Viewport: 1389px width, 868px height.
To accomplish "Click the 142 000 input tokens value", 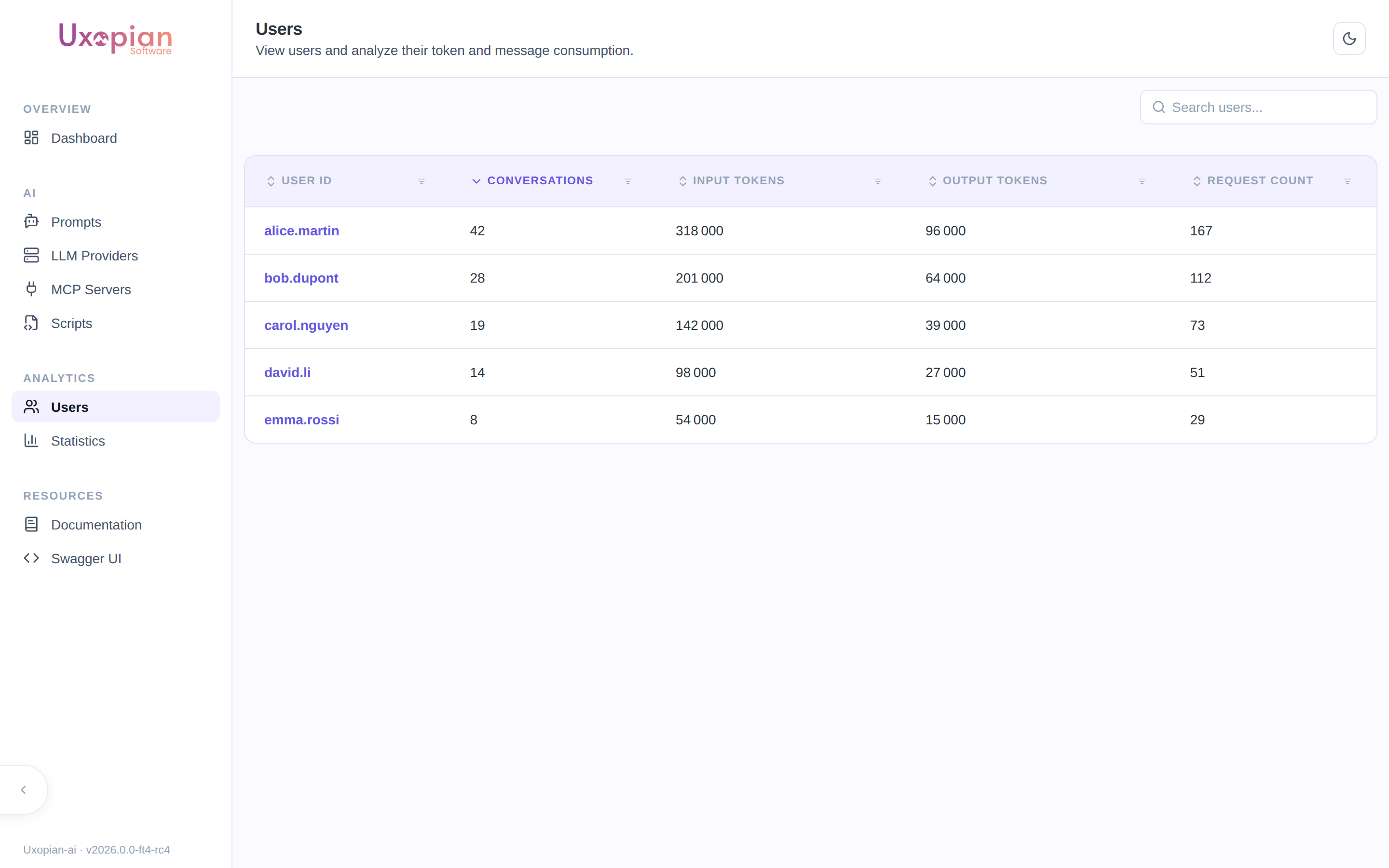I will [x=699, y=325].
